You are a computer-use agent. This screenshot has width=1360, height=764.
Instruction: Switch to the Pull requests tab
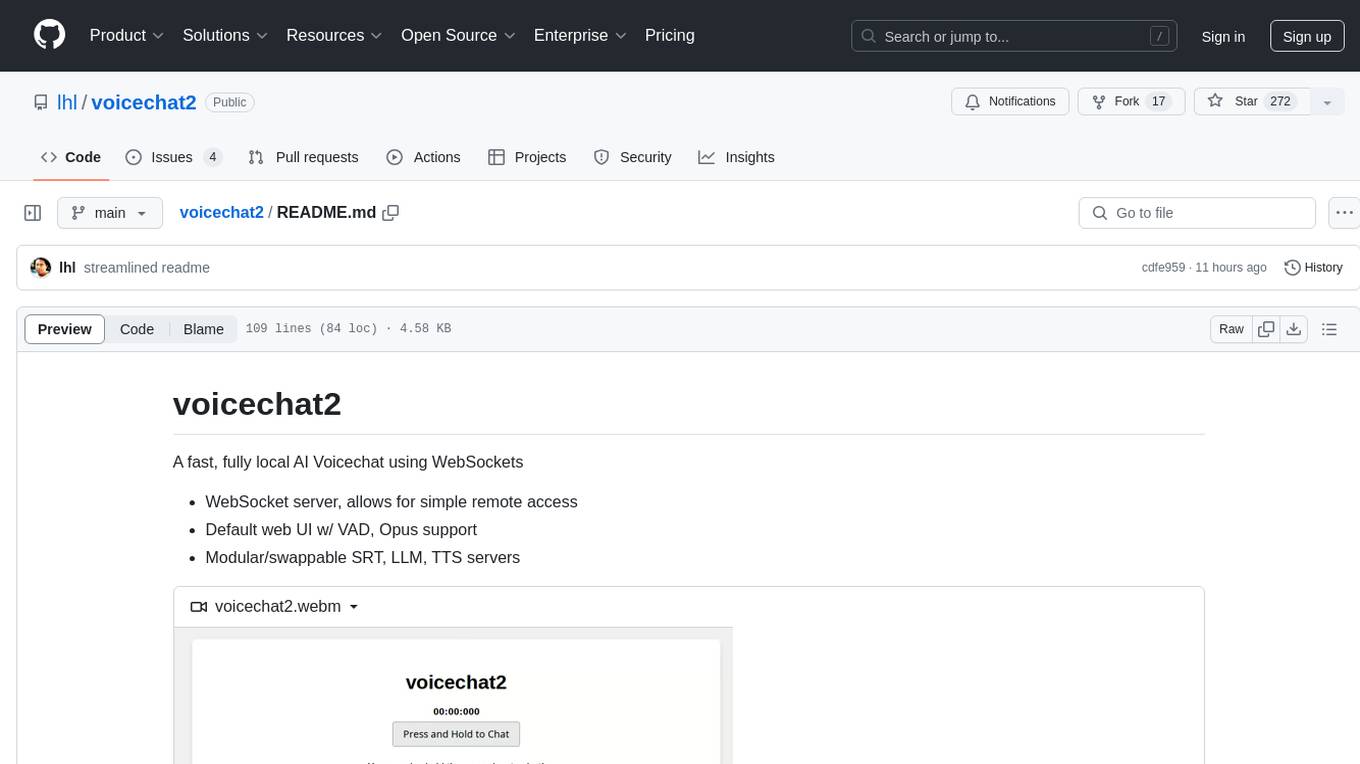pos(303,157)
